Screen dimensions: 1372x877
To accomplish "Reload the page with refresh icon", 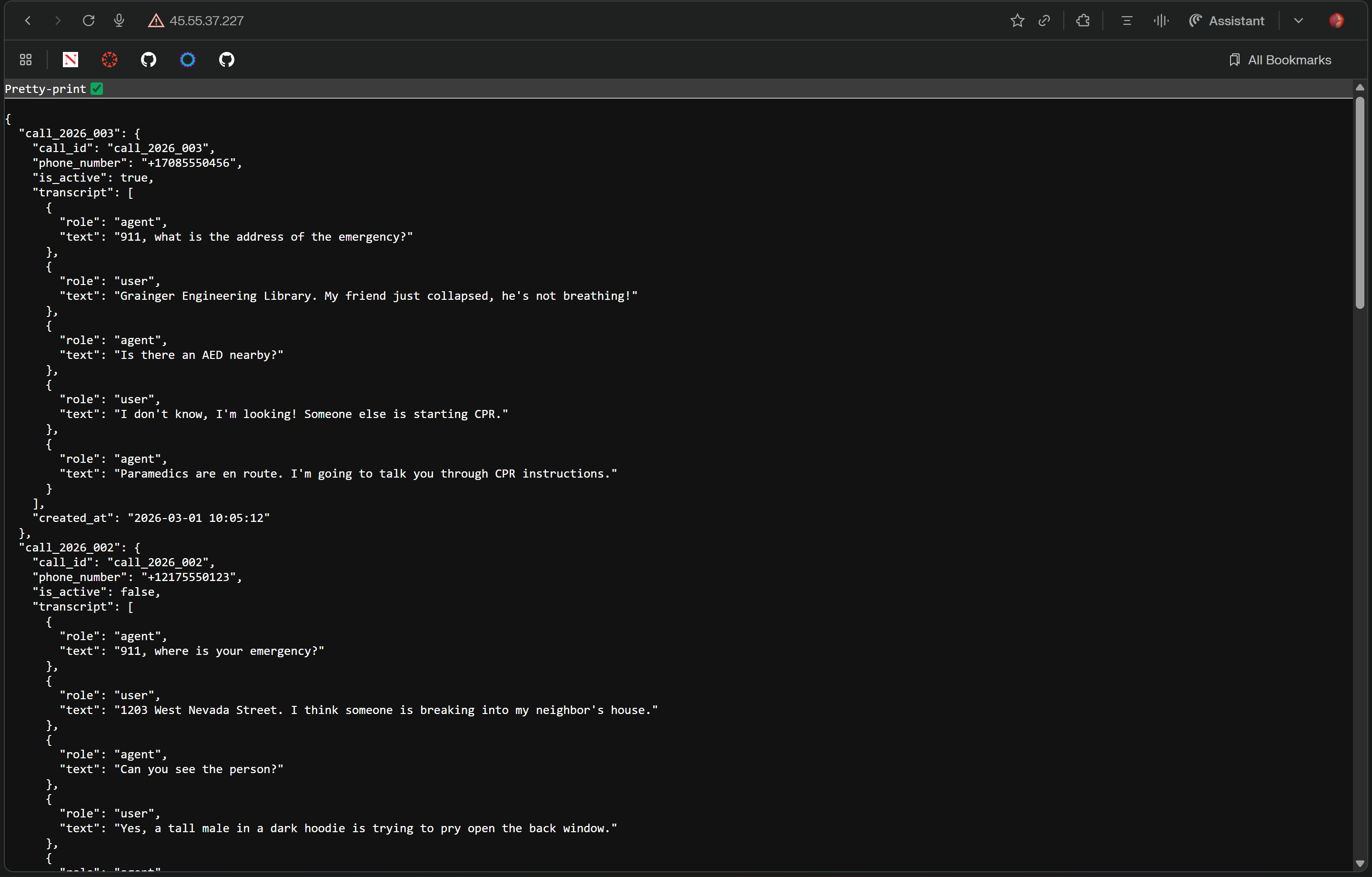I will click(x=88, y=20).
